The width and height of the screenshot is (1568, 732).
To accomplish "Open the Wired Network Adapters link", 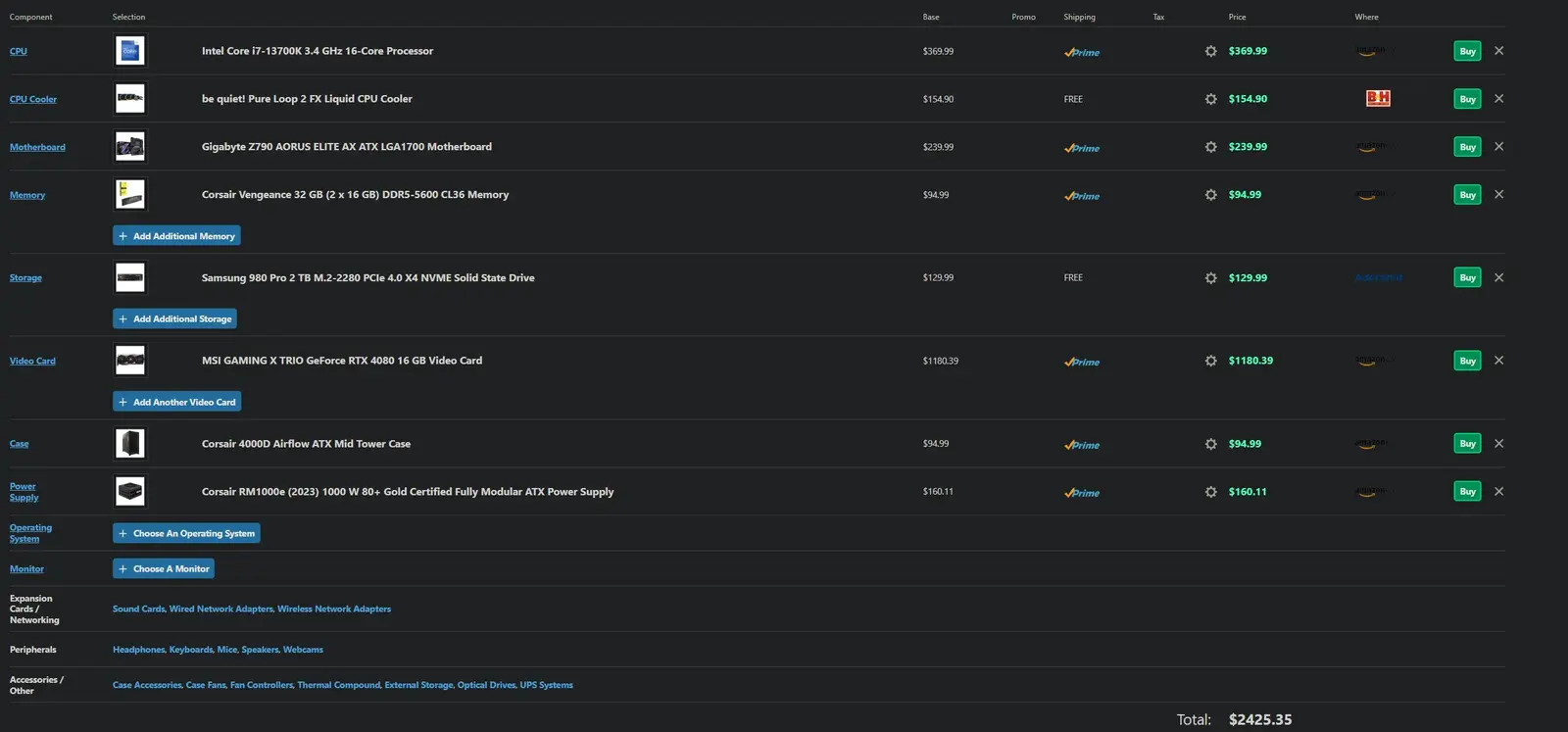I will (x=221, y=610).
